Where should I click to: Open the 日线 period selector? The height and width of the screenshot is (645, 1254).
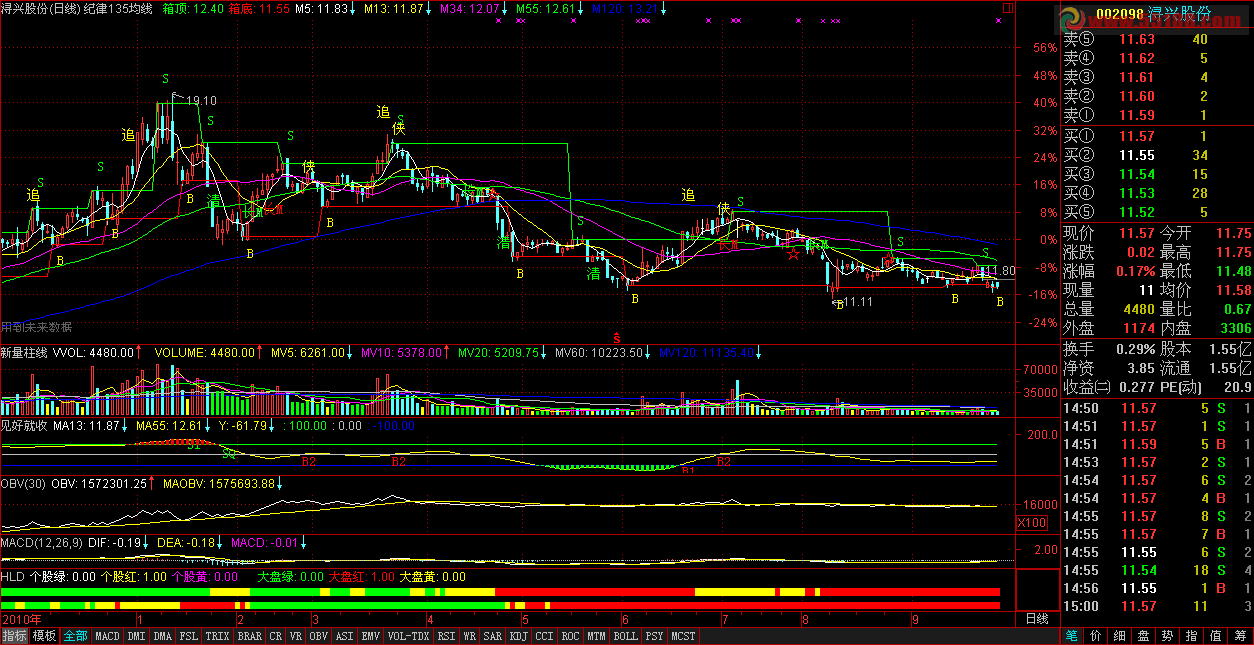pyautogui.click(x=1037, y=619)
